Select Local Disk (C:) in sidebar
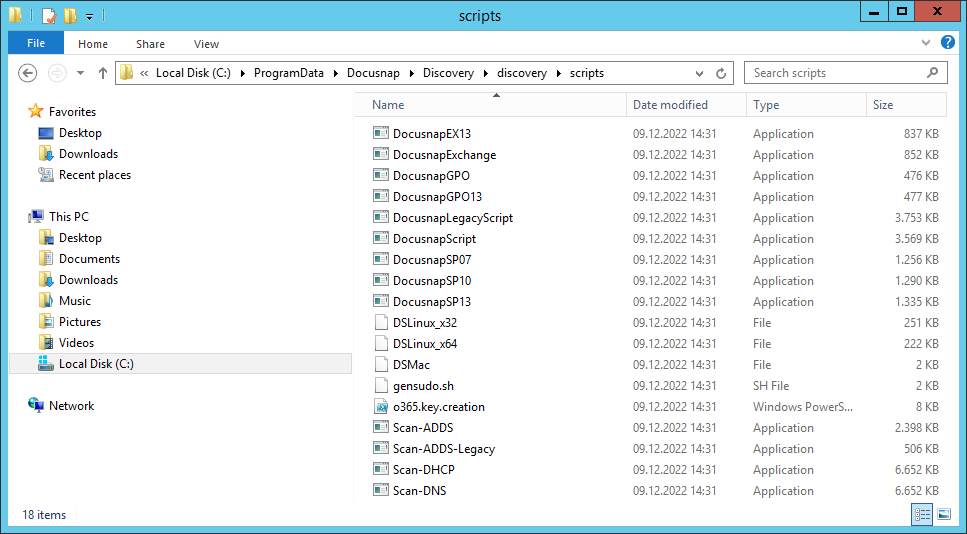Image resolution: width=967 pixels, height=534 pixels. point(180,363)
